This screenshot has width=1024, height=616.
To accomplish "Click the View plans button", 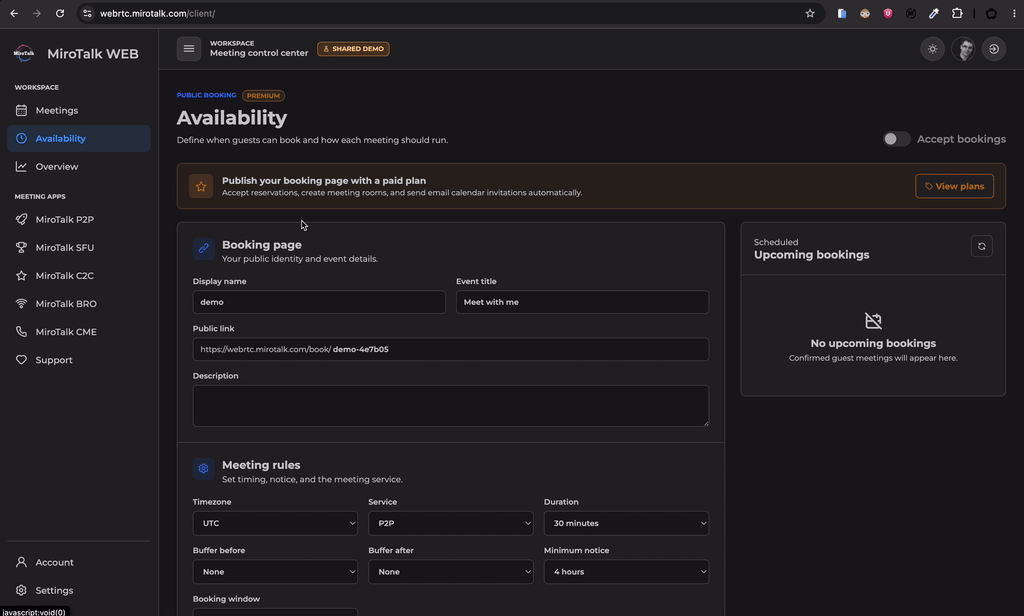I will pos(954,186).
